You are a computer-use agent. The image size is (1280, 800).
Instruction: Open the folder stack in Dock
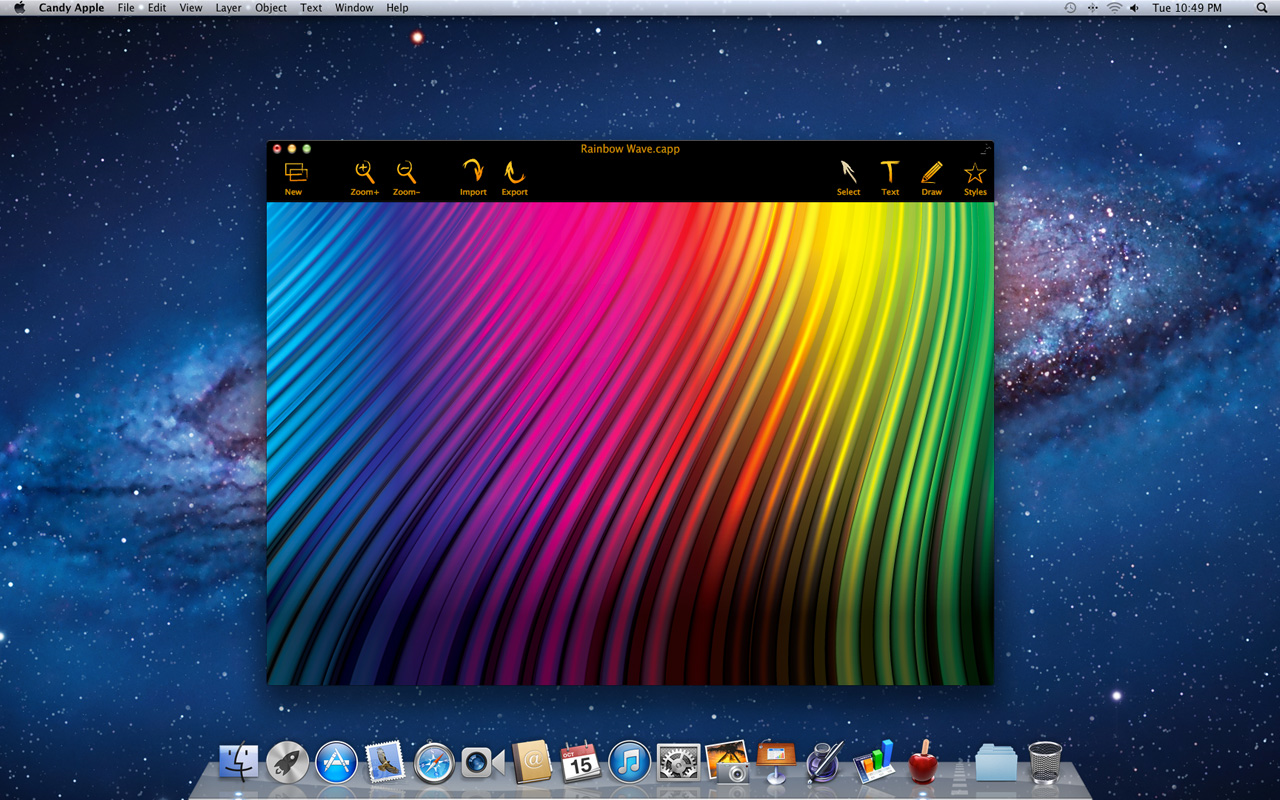coord(996,763)
